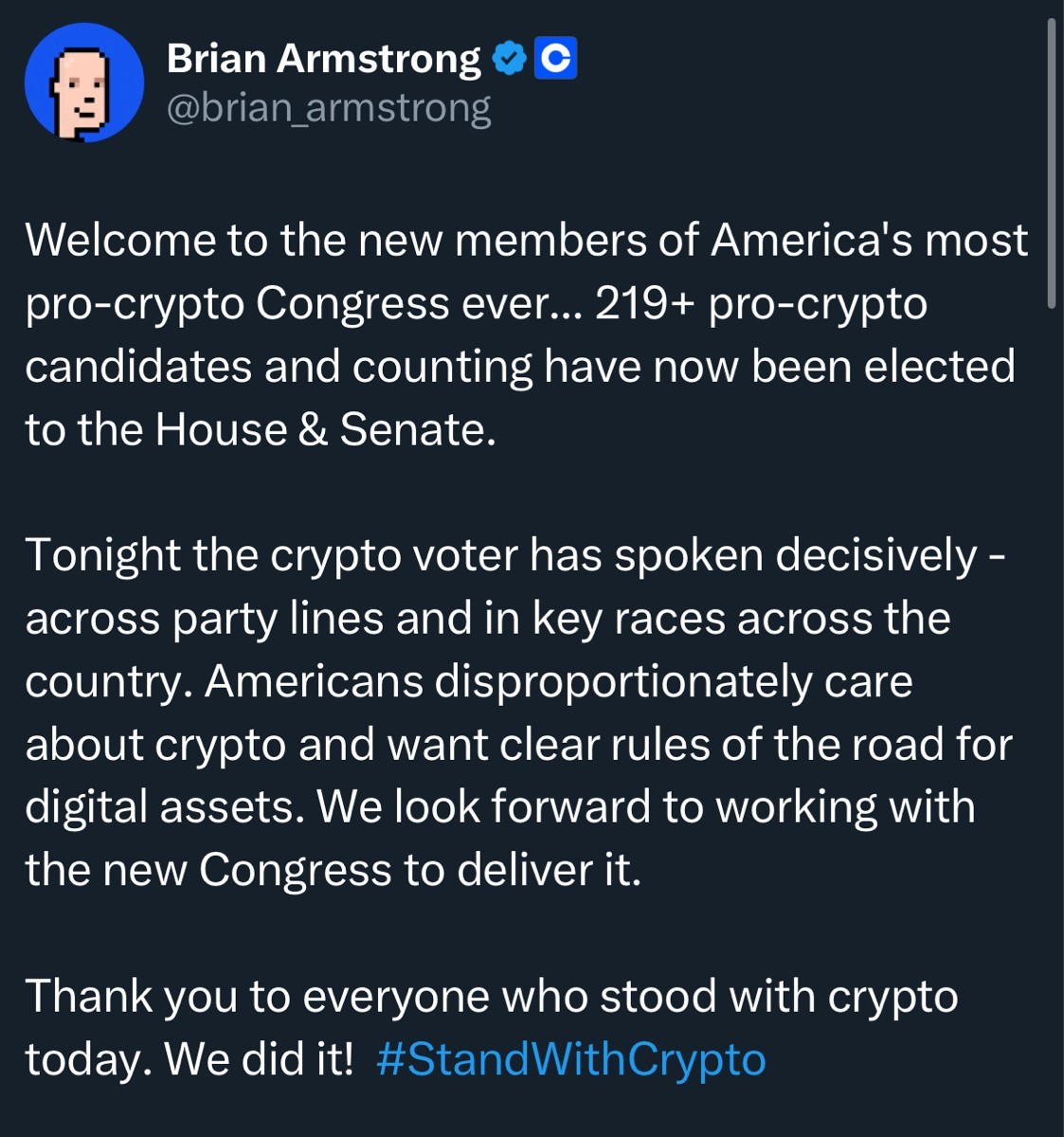
Task: Open the Brian Armstrong display name link
Action: click(x=323, y=59)
